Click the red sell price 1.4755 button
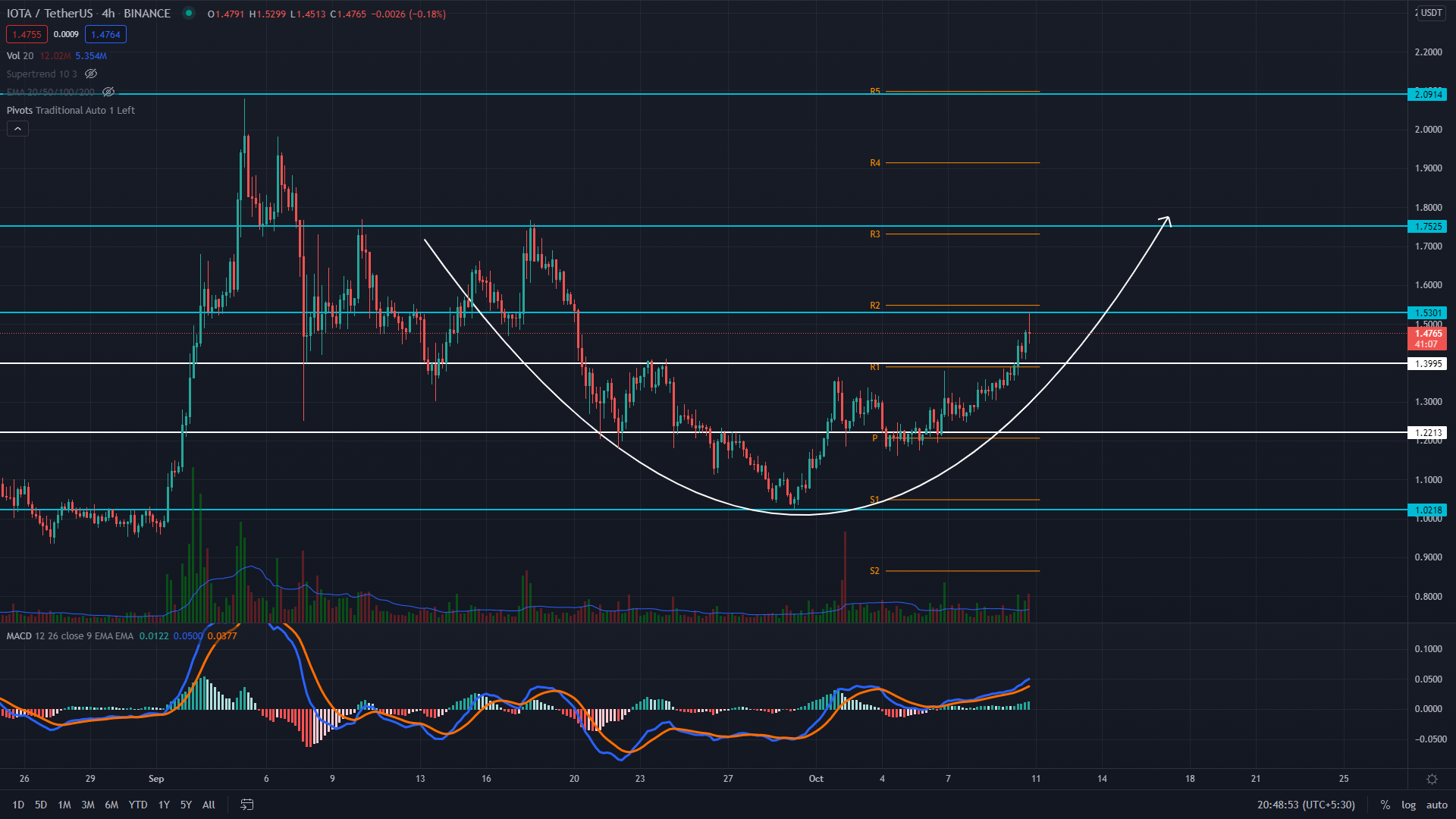 tap(27, 34)
